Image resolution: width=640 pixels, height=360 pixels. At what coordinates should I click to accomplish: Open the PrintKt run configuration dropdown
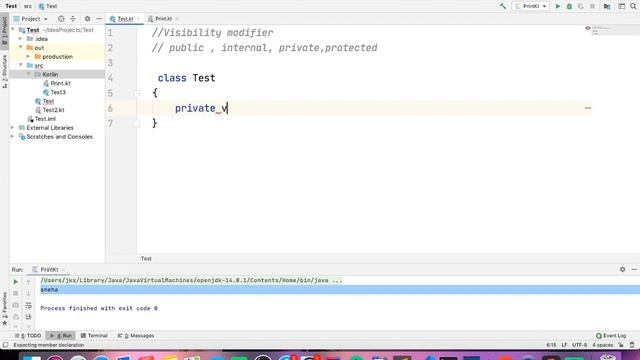click(531, 6)
